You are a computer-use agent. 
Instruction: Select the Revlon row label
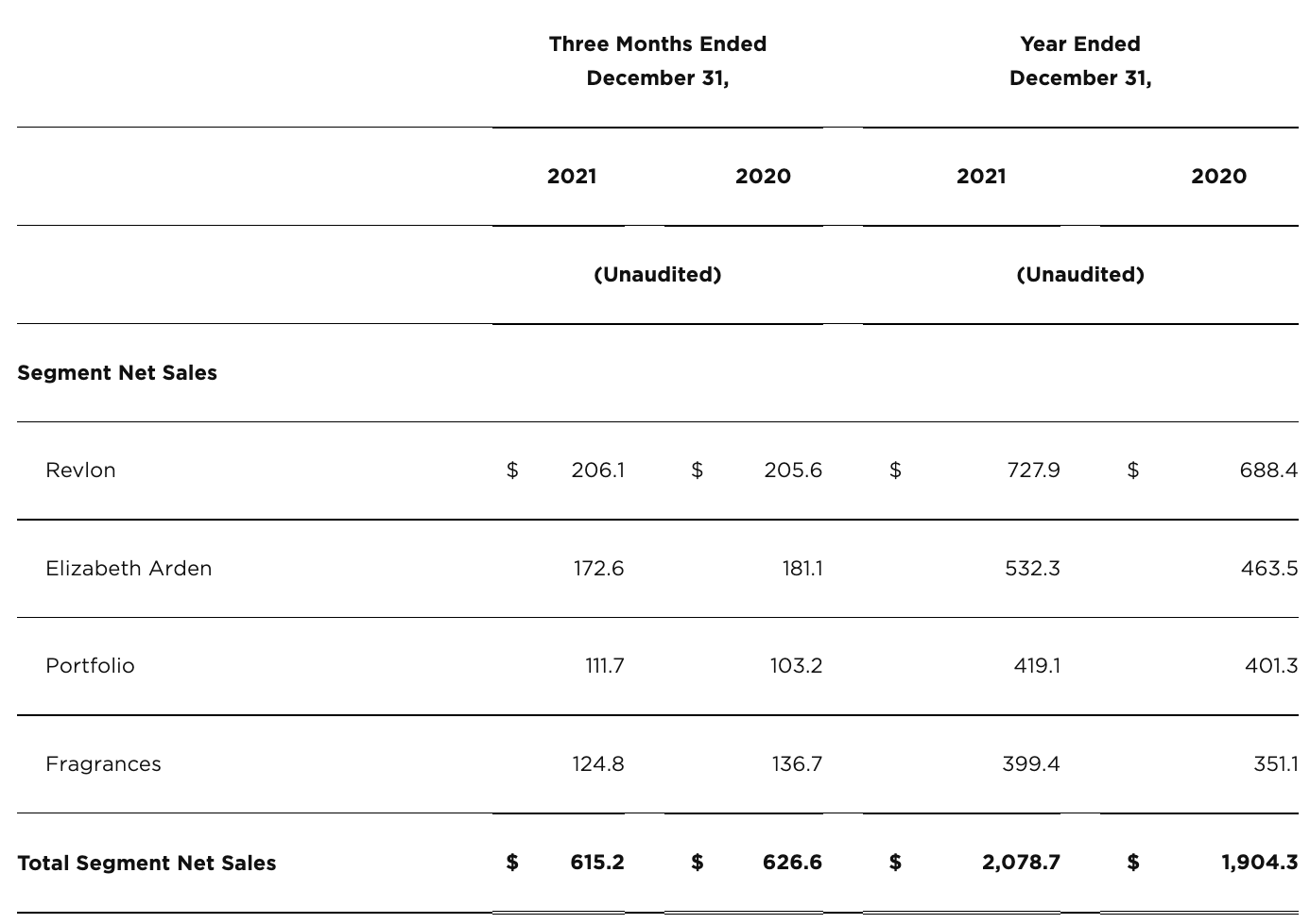pos(80,471)
